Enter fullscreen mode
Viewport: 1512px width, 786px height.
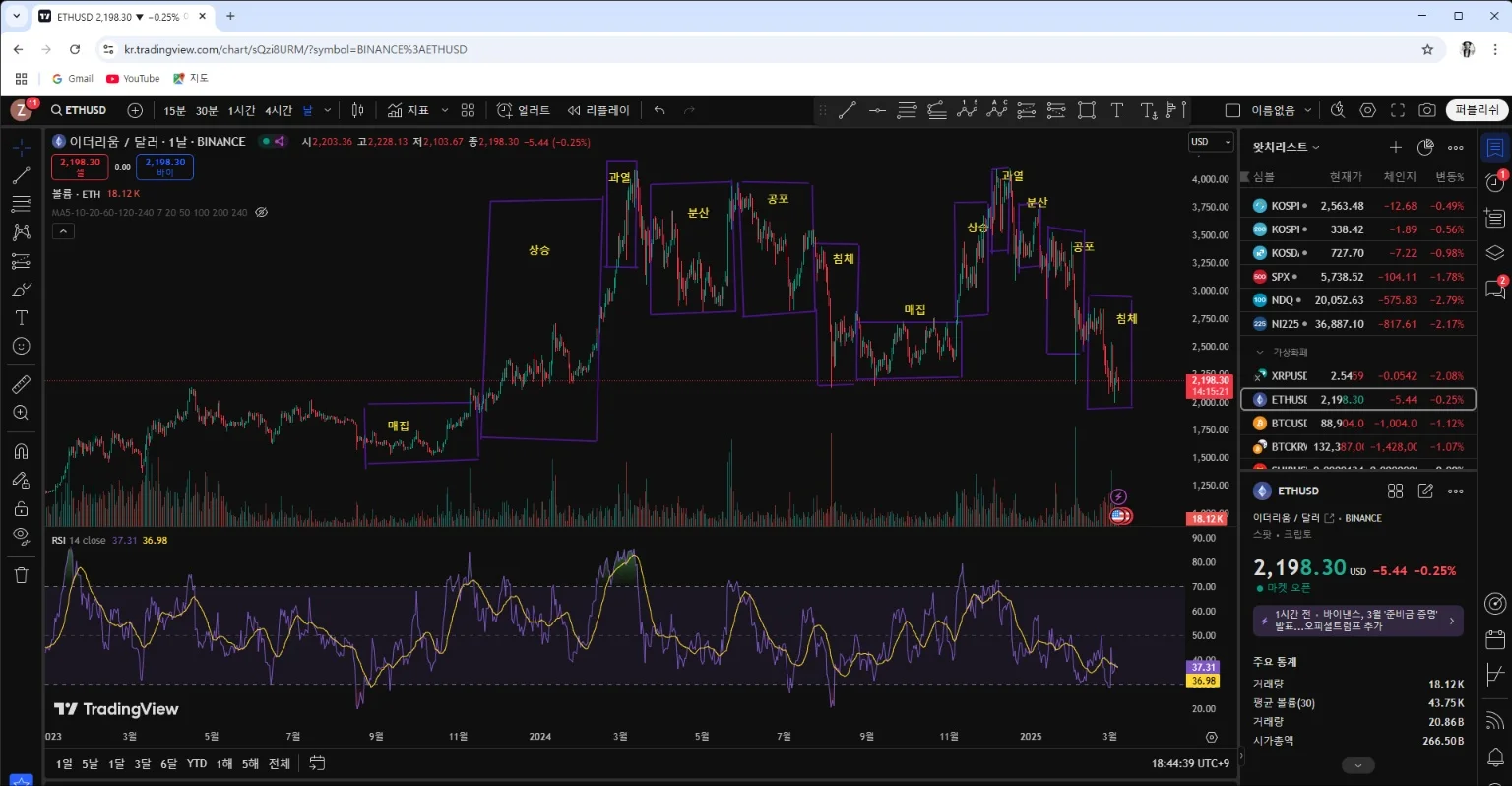(x=1398, y=110)
